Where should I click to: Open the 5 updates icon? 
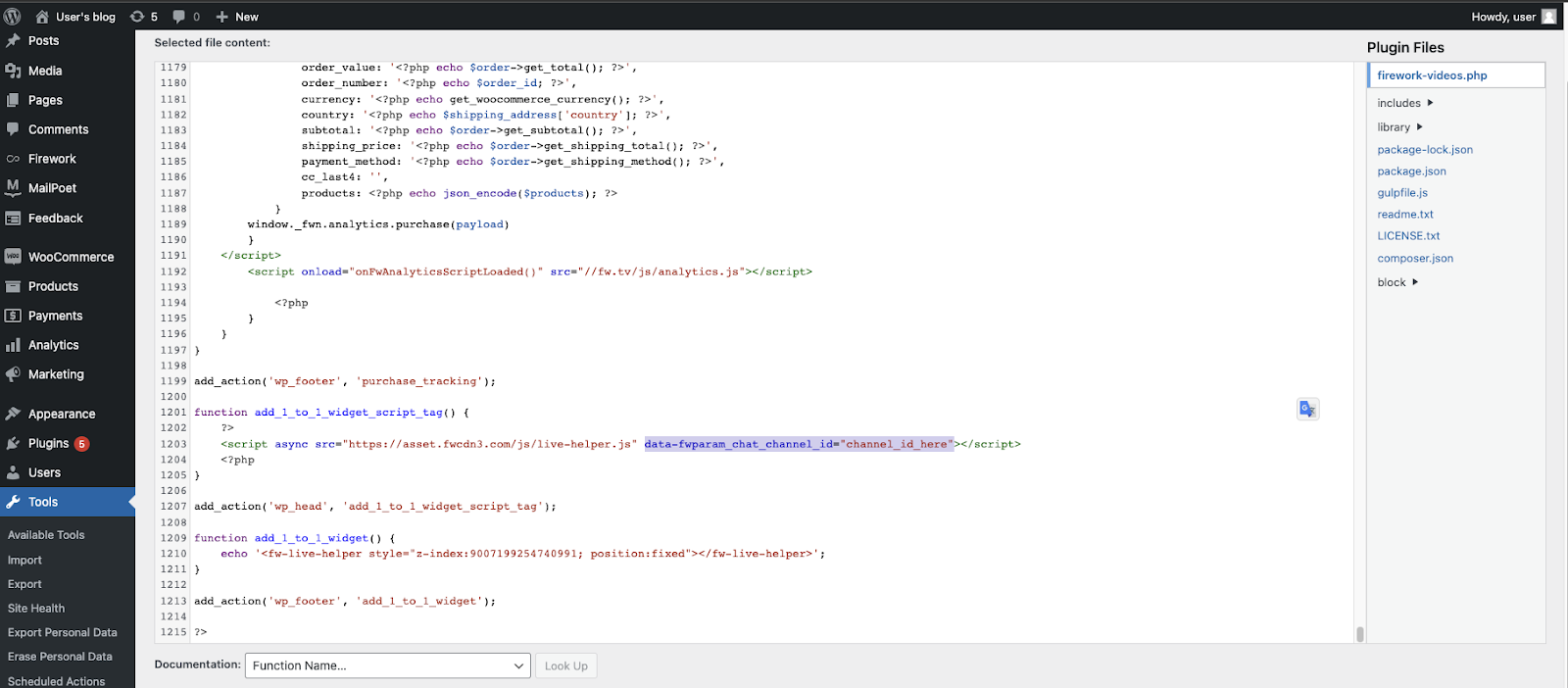pyautogui.click(x=137, y=17)
